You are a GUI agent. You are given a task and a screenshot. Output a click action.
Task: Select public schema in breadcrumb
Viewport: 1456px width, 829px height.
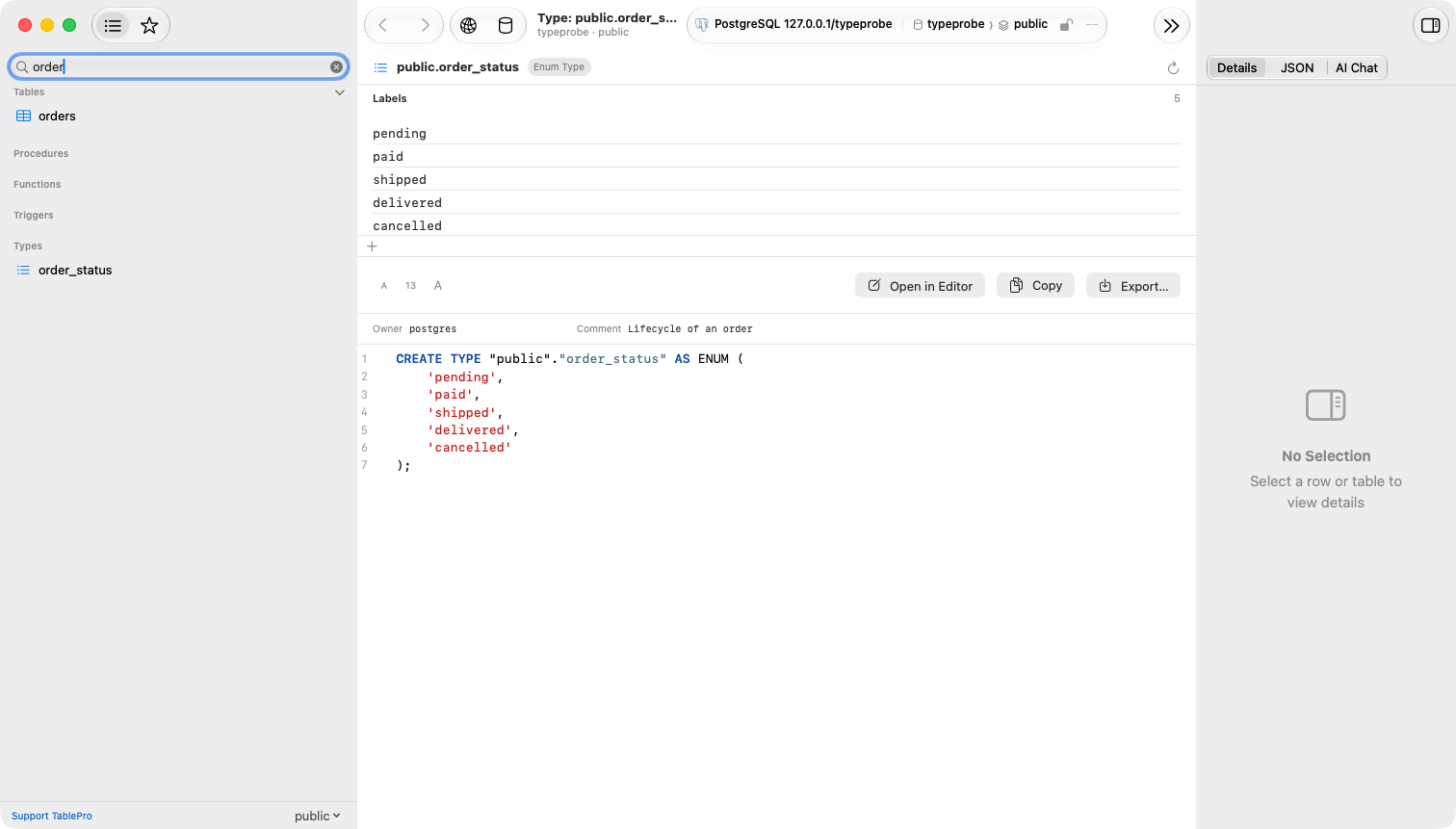[1023, 24]
